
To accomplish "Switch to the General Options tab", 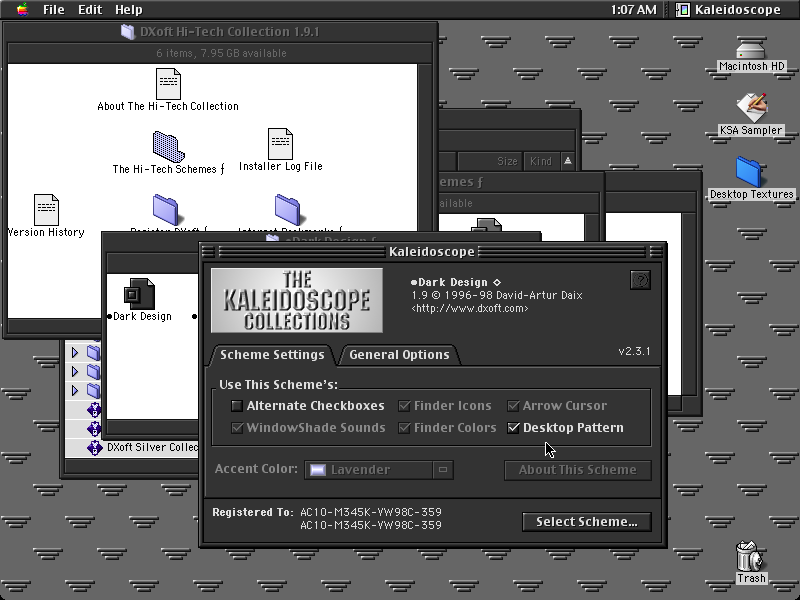I will 399,355.
